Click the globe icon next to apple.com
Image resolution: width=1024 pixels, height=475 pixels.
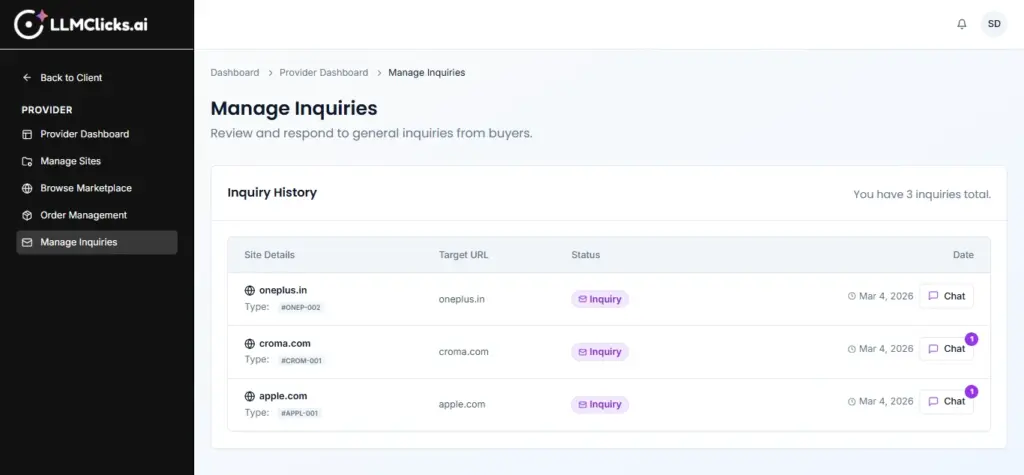point(250,396)
